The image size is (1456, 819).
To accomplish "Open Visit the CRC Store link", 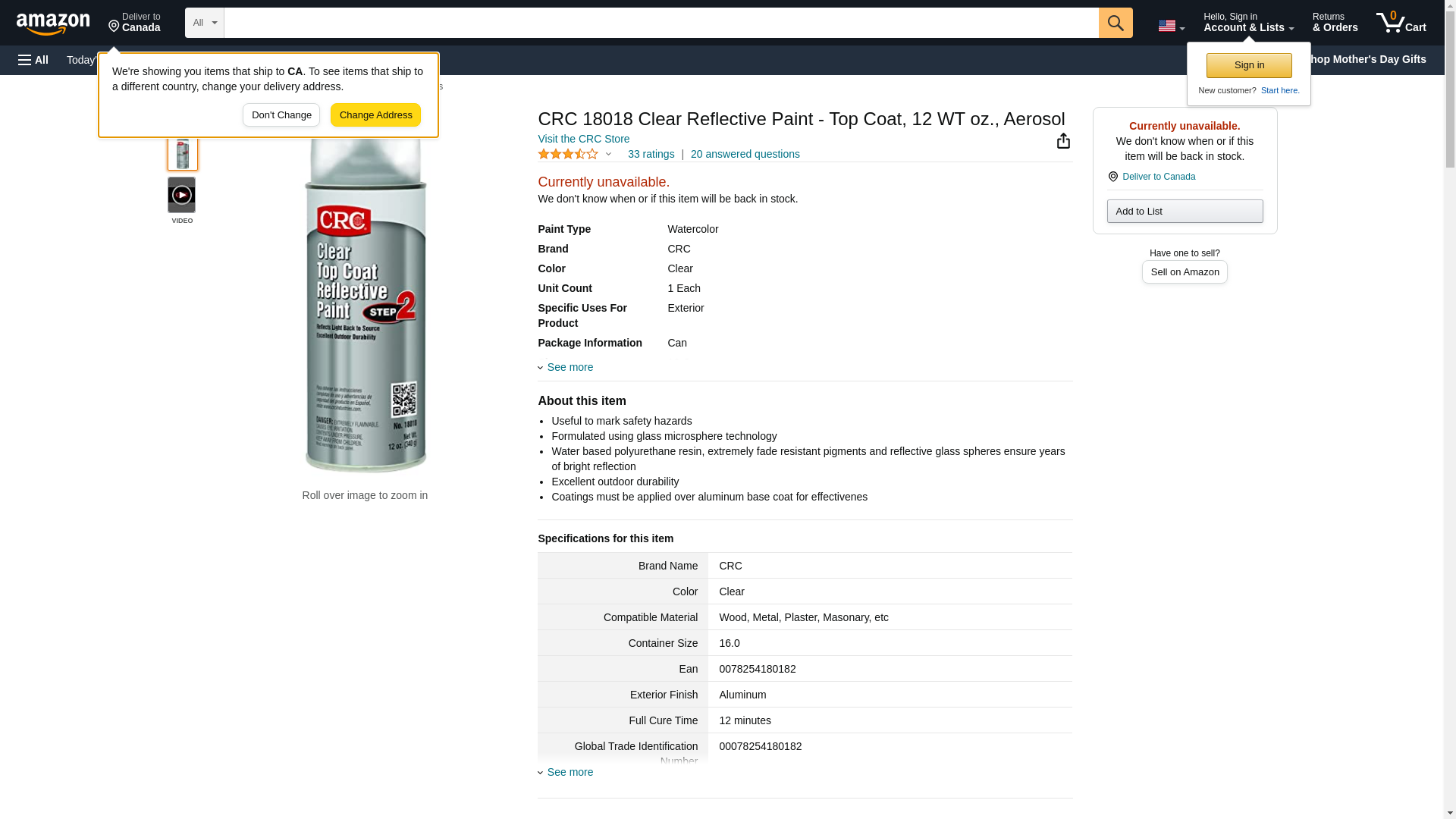I will click(583, 139).
